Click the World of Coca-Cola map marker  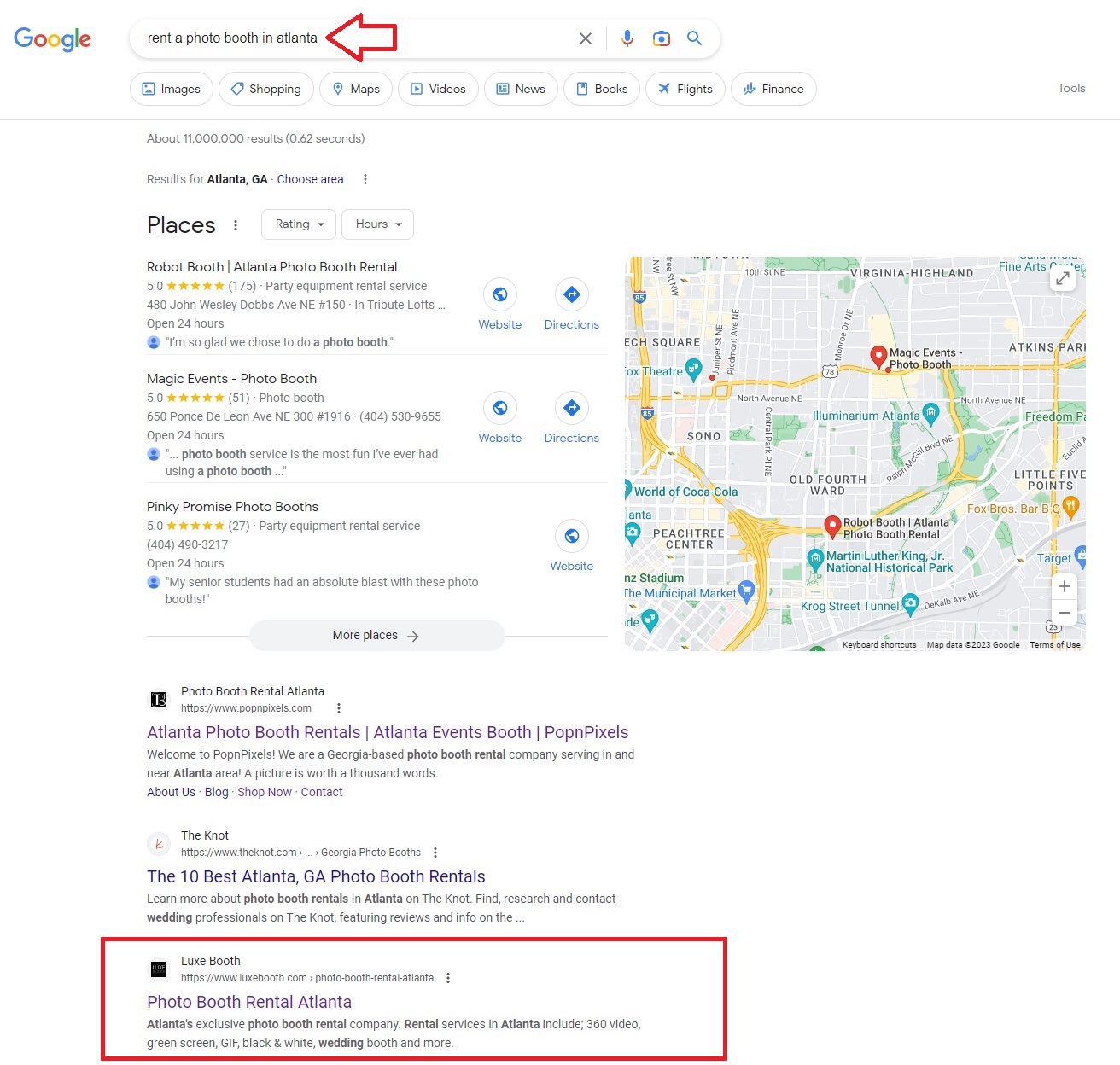click(628, 490)
